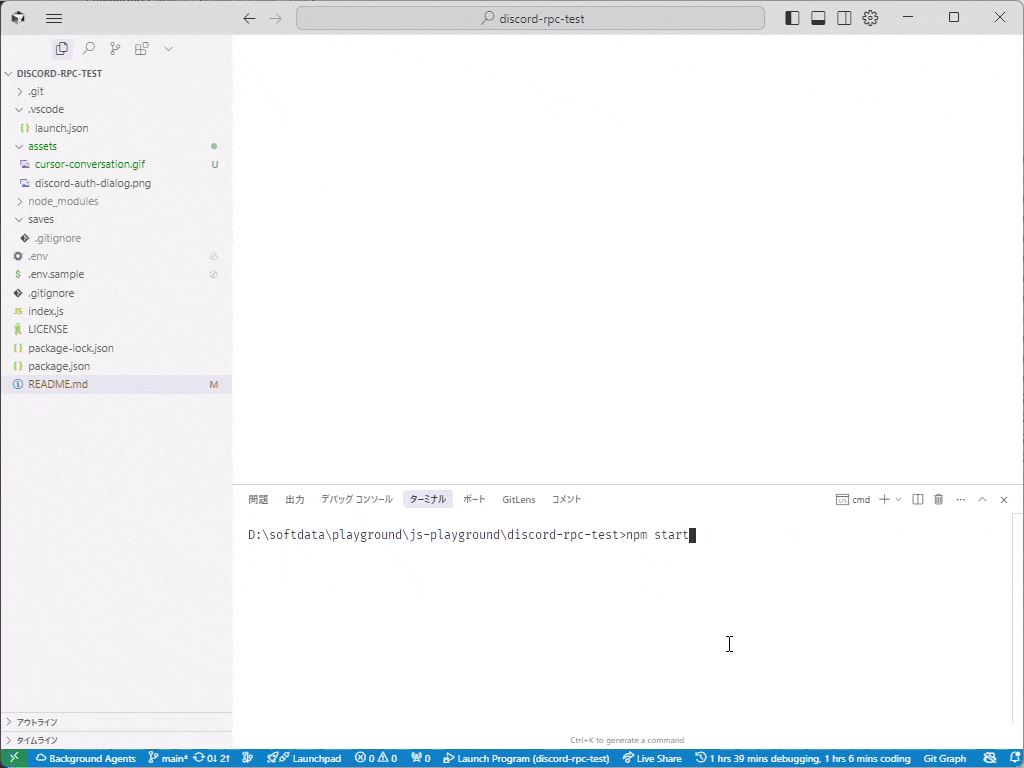The height and width of the screenshot is (768, 1024).
Task: Show errors and warnings count
Action: [x=376, y=758]
